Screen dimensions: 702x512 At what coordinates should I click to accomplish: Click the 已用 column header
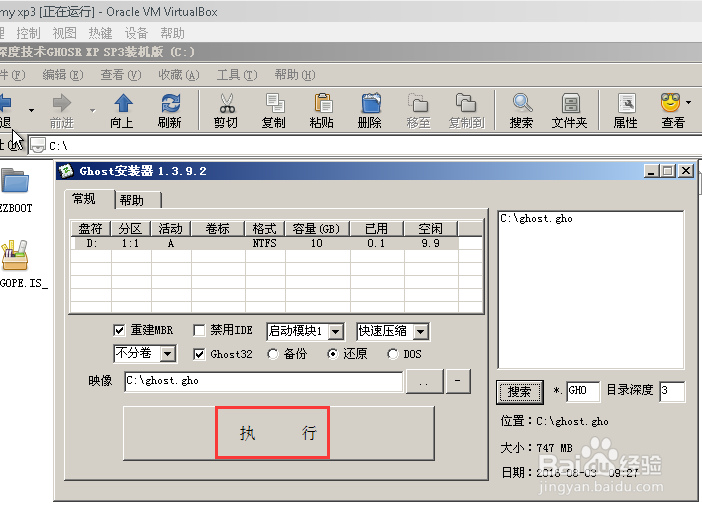click(x=377, y=229)
